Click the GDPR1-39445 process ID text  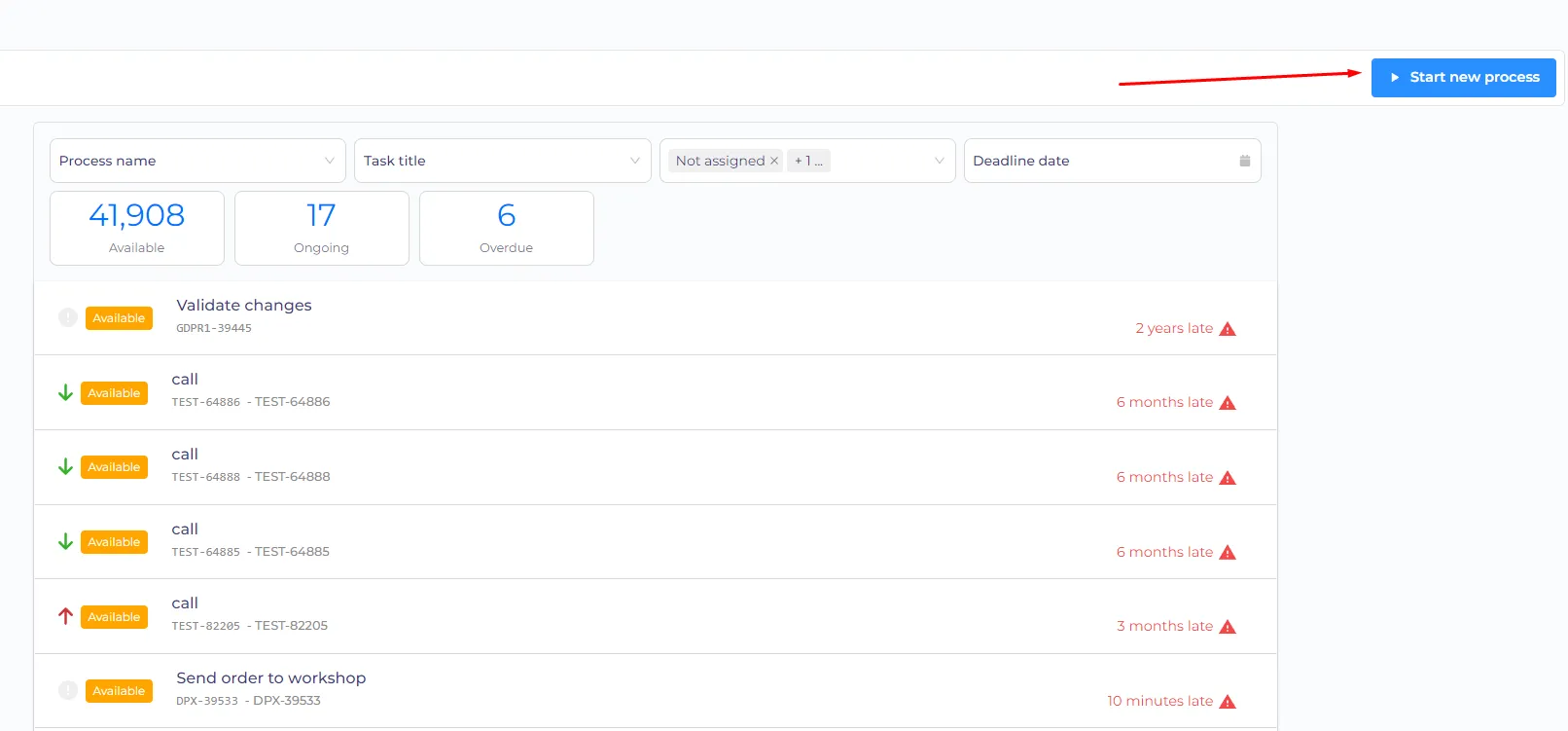[x=214, y=329]
